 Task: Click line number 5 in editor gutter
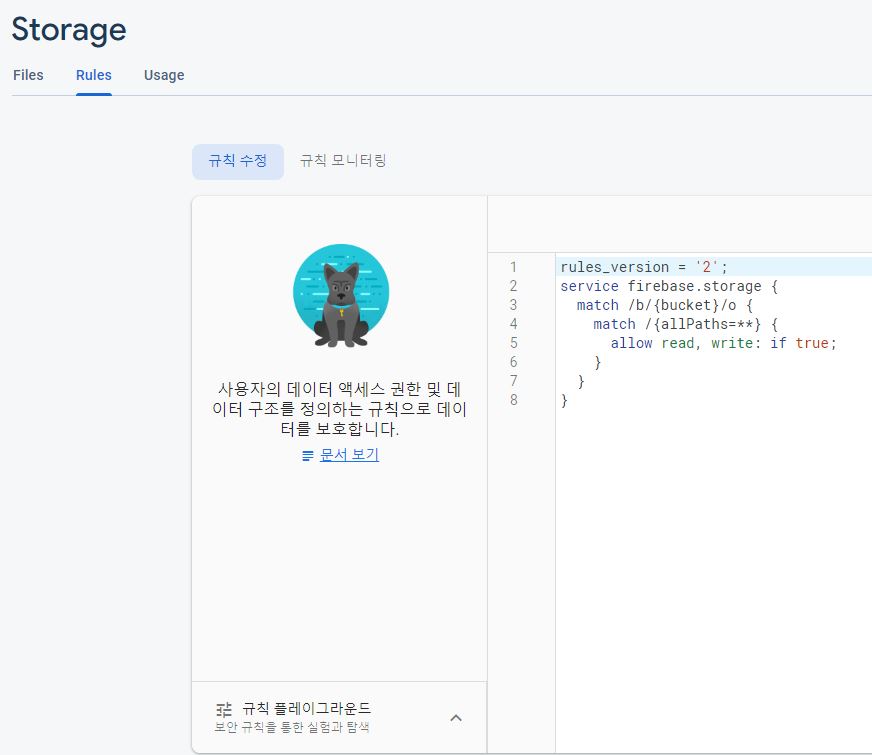pos(513,343)
